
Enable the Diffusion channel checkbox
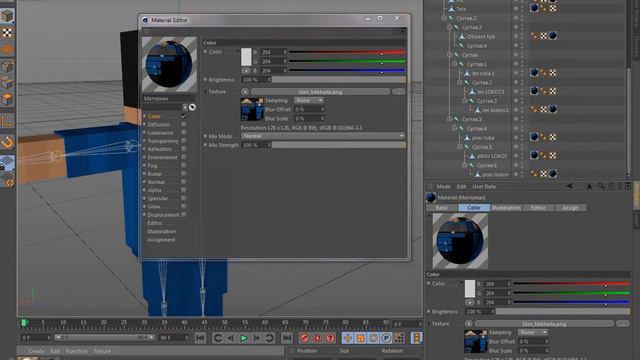click(x=184, y=124)
